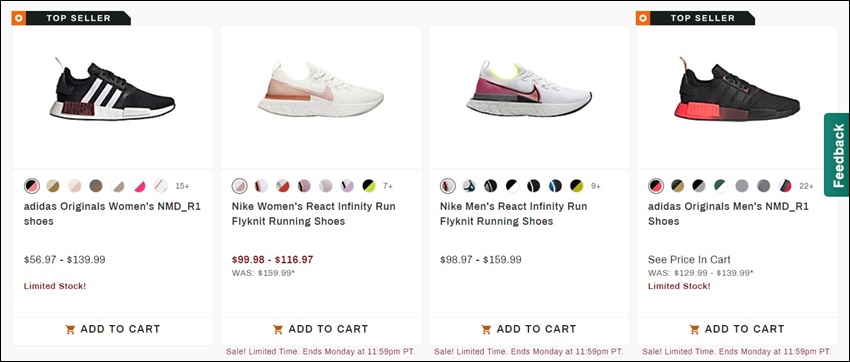Open the Nike Women's React Infinity Run title link
The height and width of the screenshot is (362, 850).
314,214
